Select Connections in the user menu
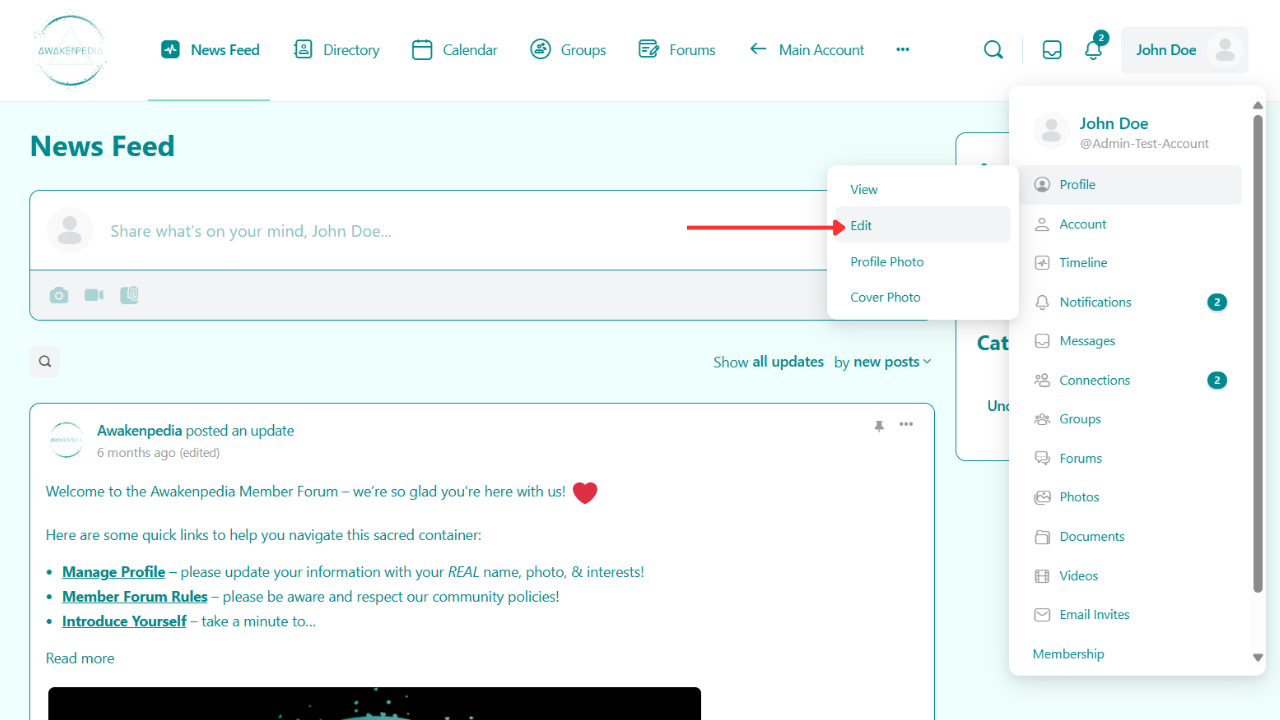Image resolution: width=1280 pixels, height=720 pixels. point(1094,380)
